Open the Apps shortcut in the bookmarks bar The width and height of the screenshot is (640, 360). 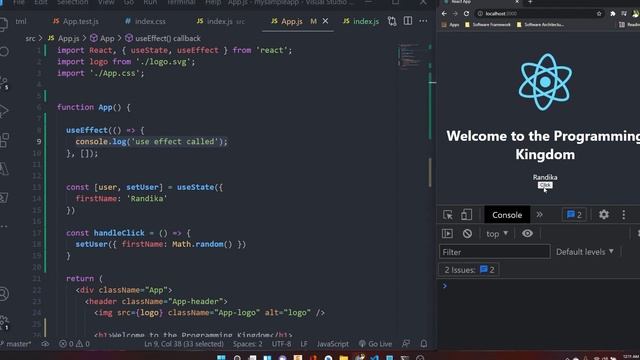[x=451, y=24]
